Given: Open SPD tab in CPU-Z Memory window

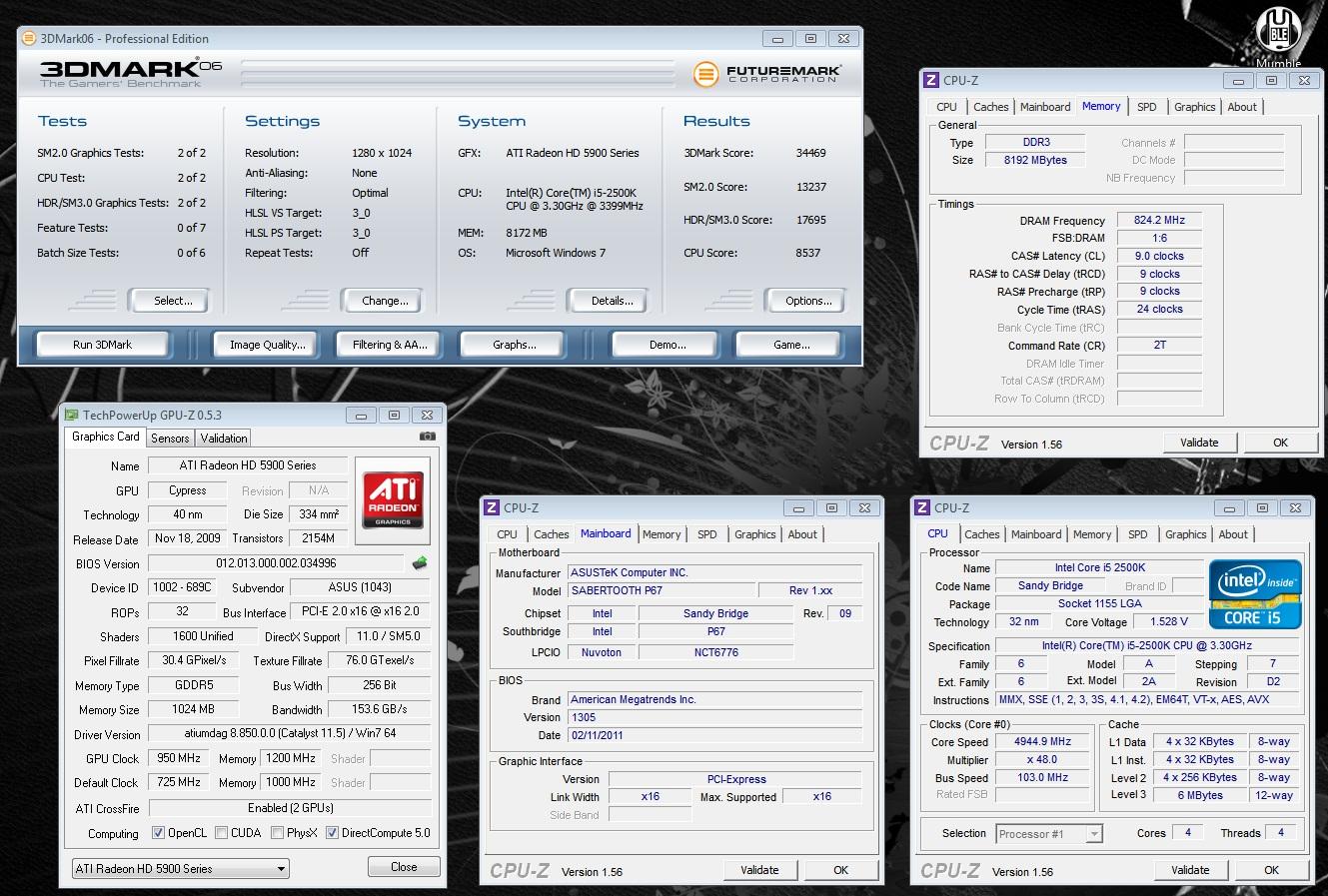Looking at the screenshot, I should tap(1147, 107).
